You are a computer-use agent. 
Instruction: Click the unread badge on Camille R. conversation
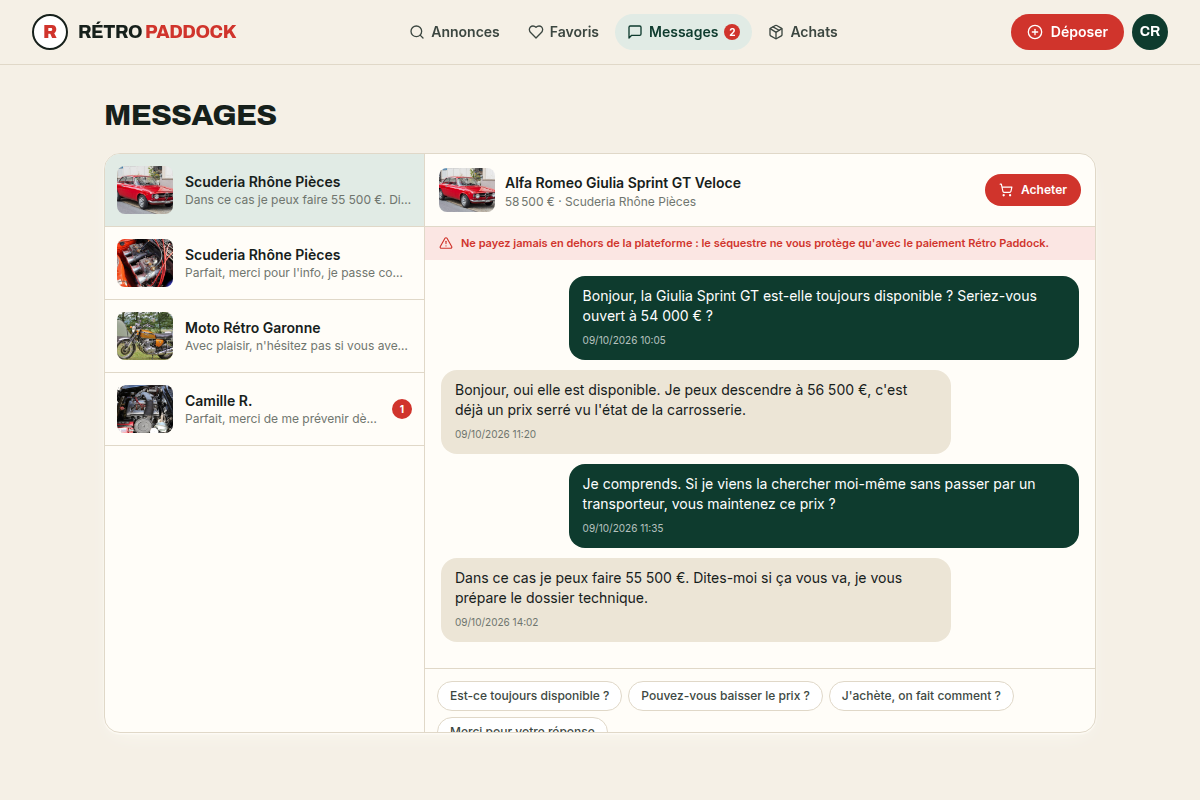coord(402,409)
